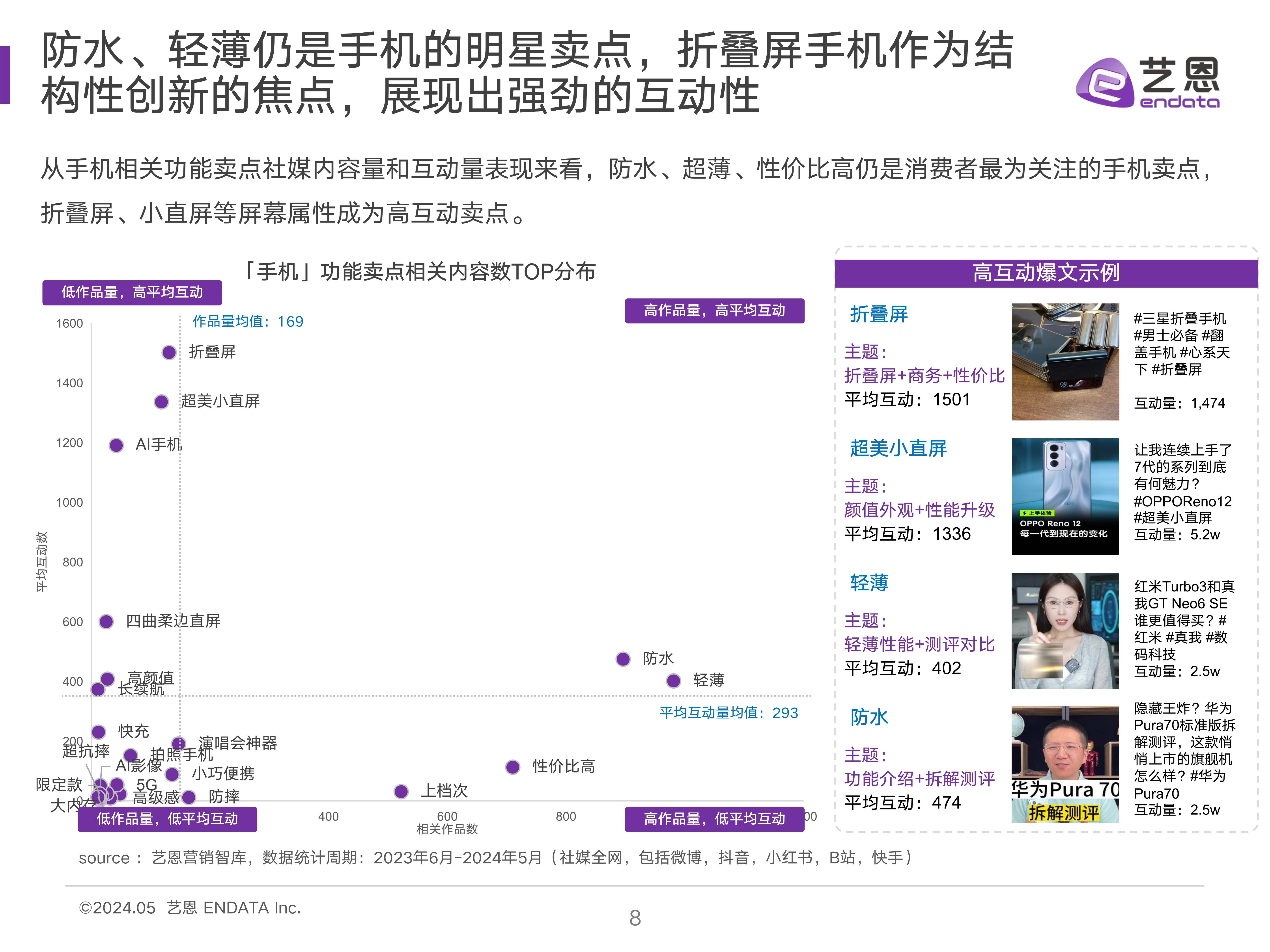Select the 防水 data point
Viewport: 1270px width, 952px height.
[623, 659]
